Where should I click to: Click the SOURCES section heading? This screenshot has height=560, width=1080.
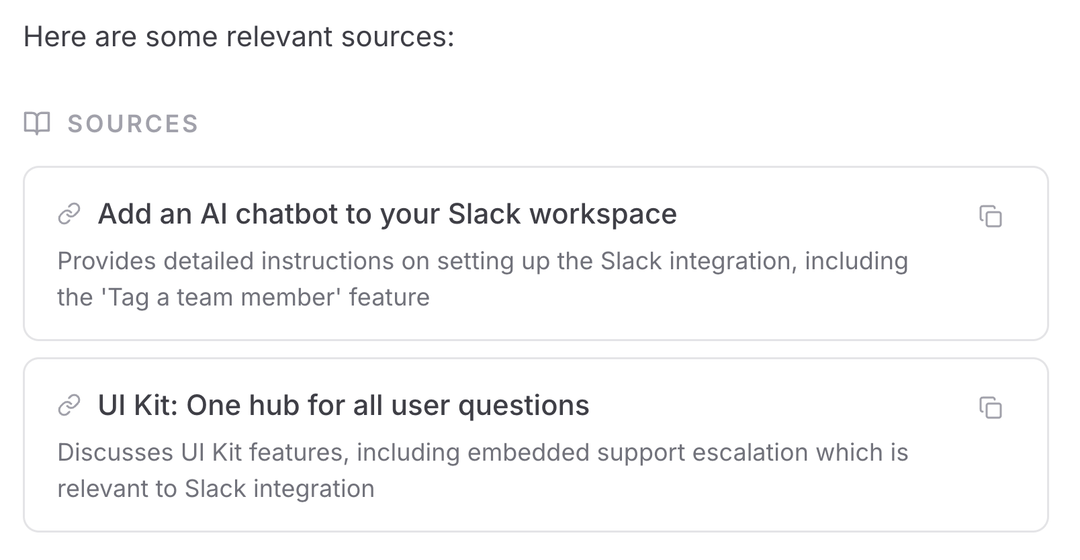tap(133, 124)
